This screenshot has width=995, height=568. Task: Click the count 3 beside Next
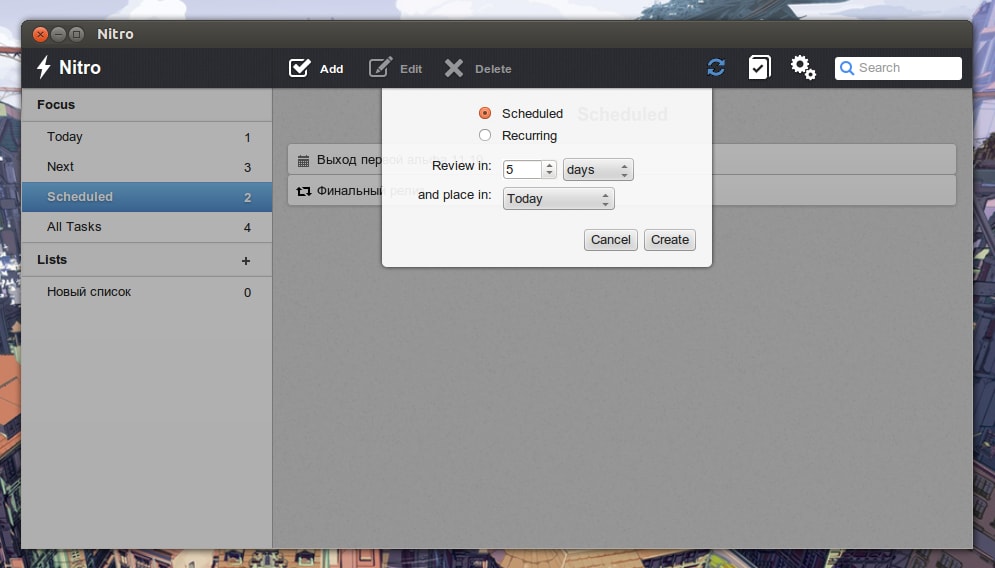pos(247,168)
